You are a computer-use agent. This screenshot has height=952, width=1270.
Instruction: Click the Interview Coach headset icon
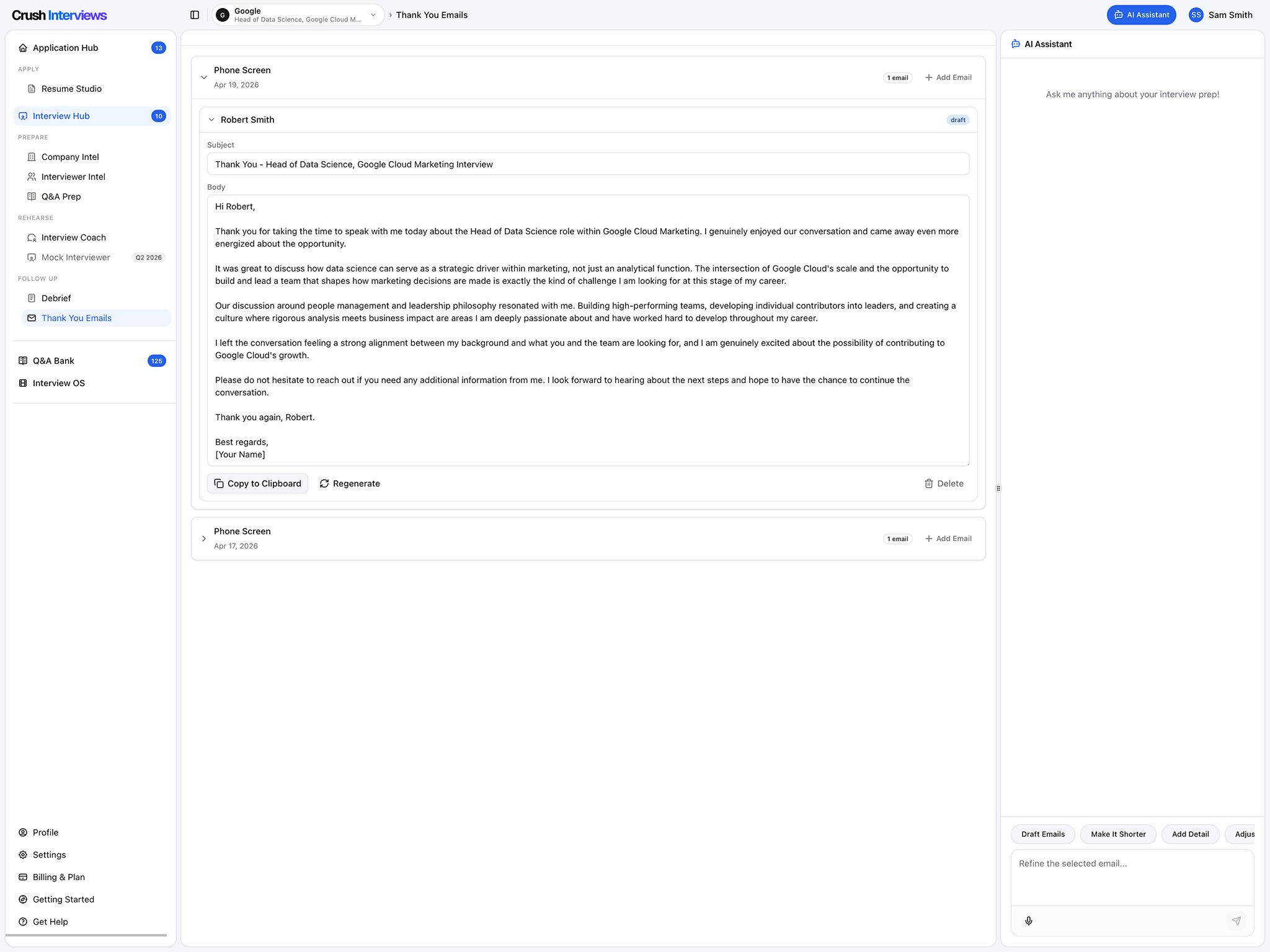coord(32,237)
